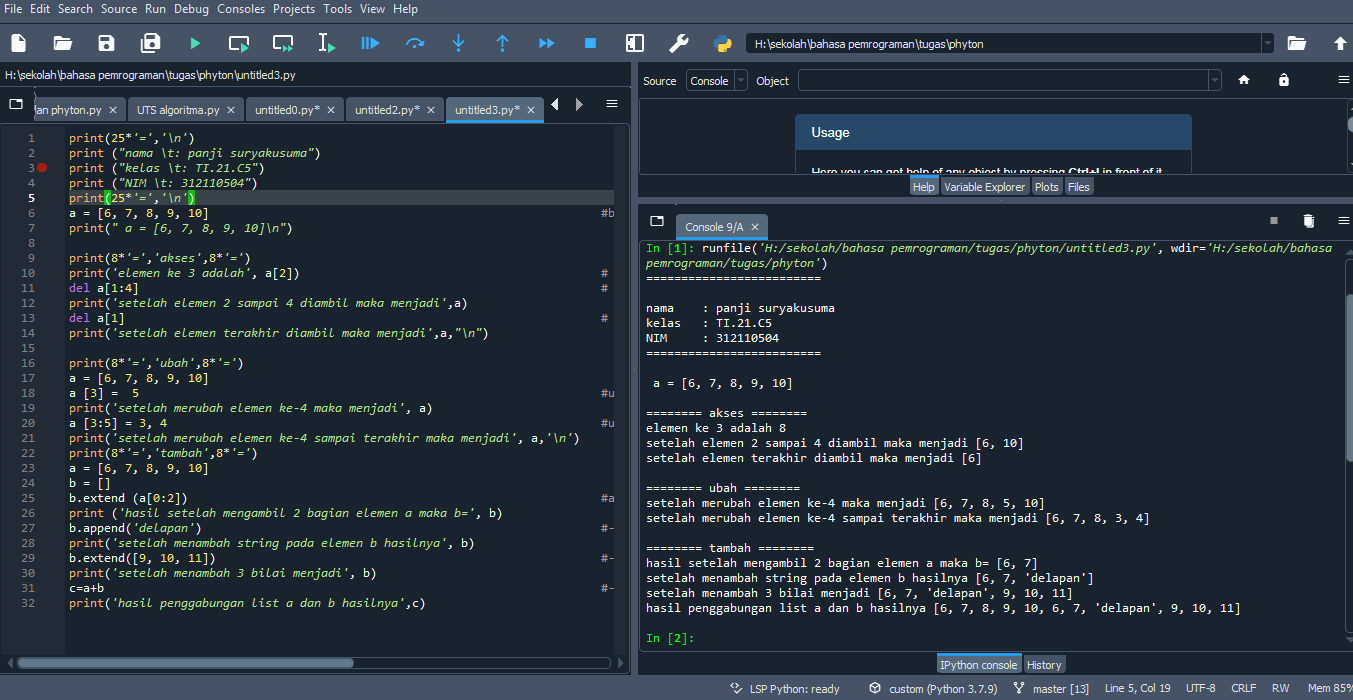The width and height of the screenshot is (1353, 700).
Task: Run selection or current line
Action: 327,43
